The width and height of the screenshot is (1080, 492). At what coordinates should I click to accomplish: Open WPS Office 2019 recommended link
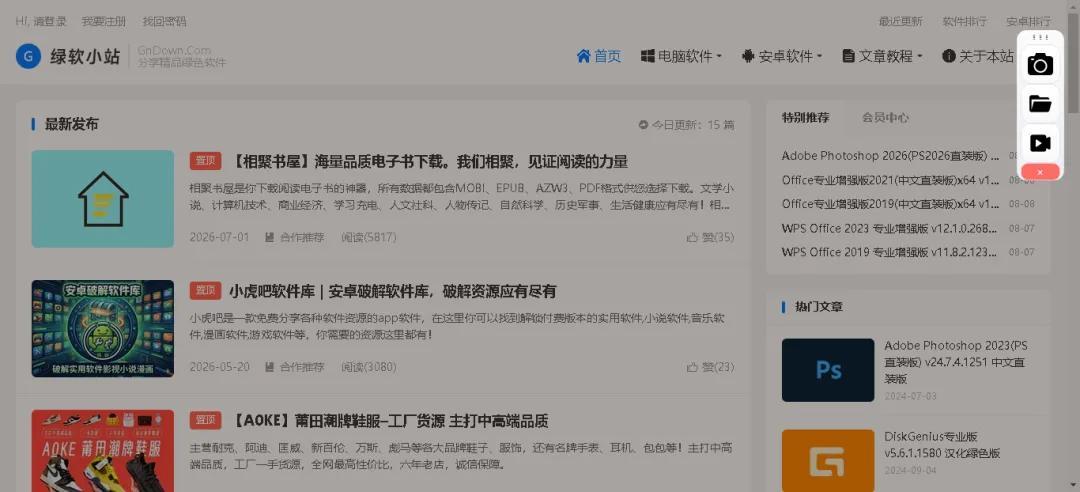[890, 252]
